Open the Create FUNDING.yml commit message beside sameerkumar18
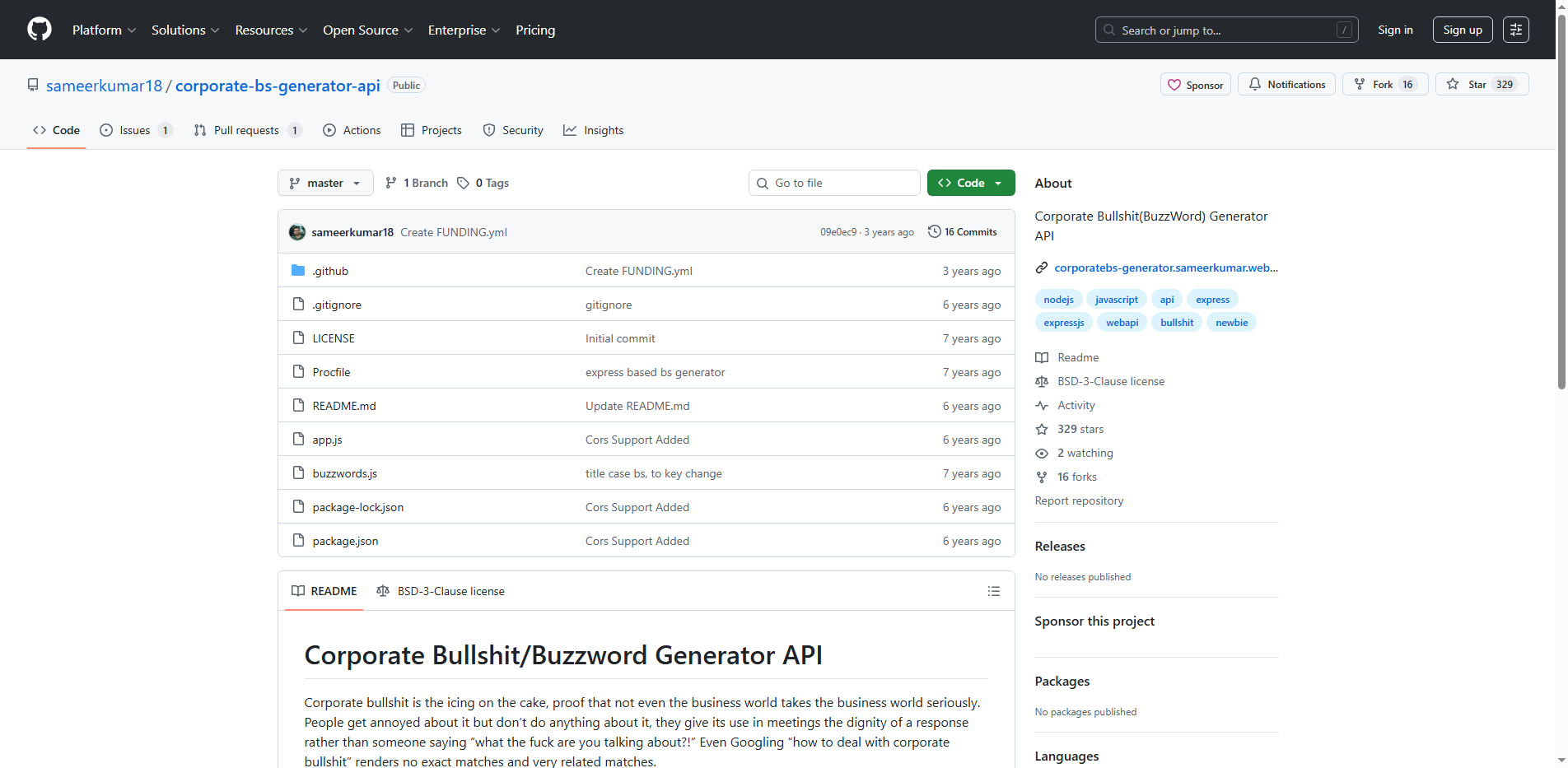 click(x=454, y=232)
